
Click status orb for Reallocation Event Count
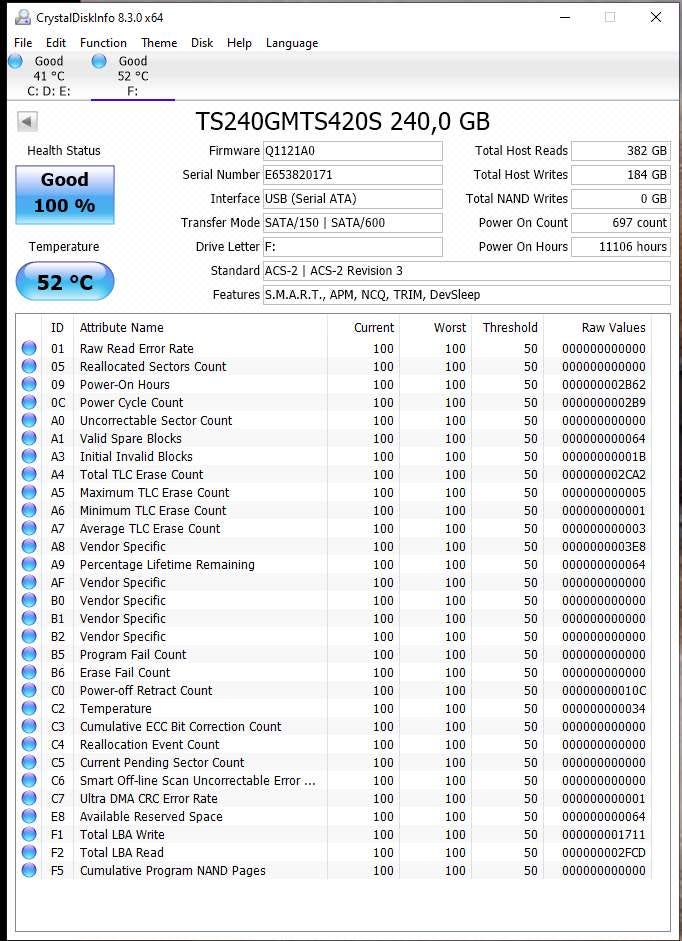pos(29,744)
